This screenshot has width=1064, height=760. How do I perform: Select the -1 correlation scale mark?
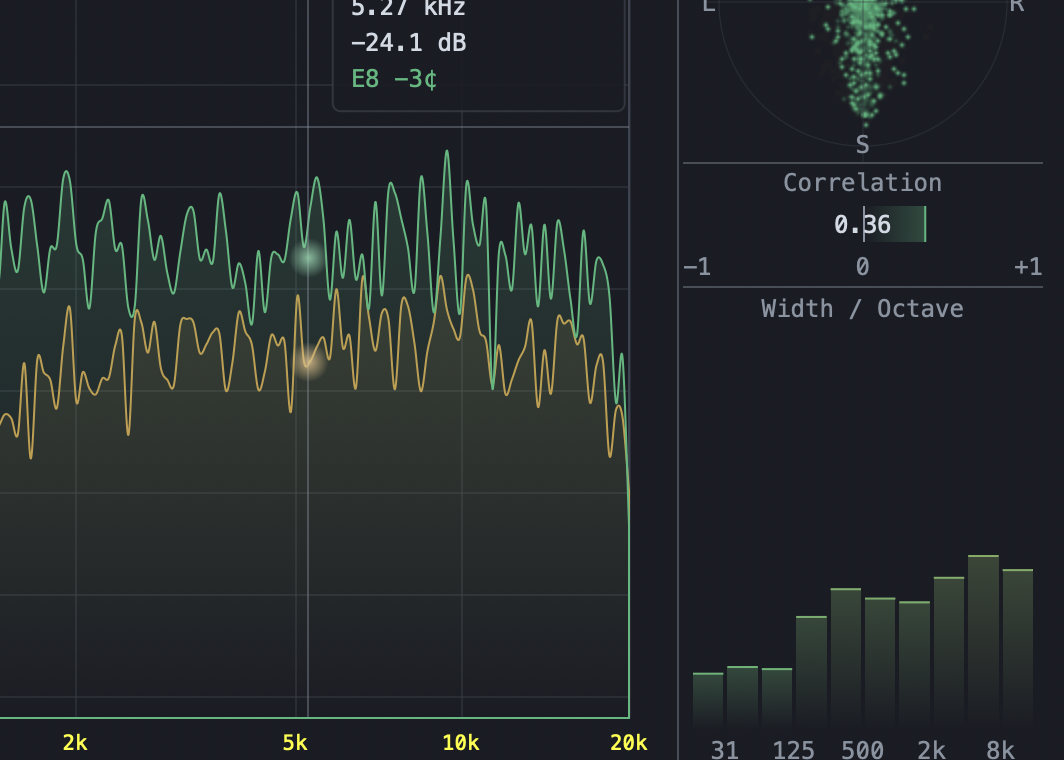(697, 266)
